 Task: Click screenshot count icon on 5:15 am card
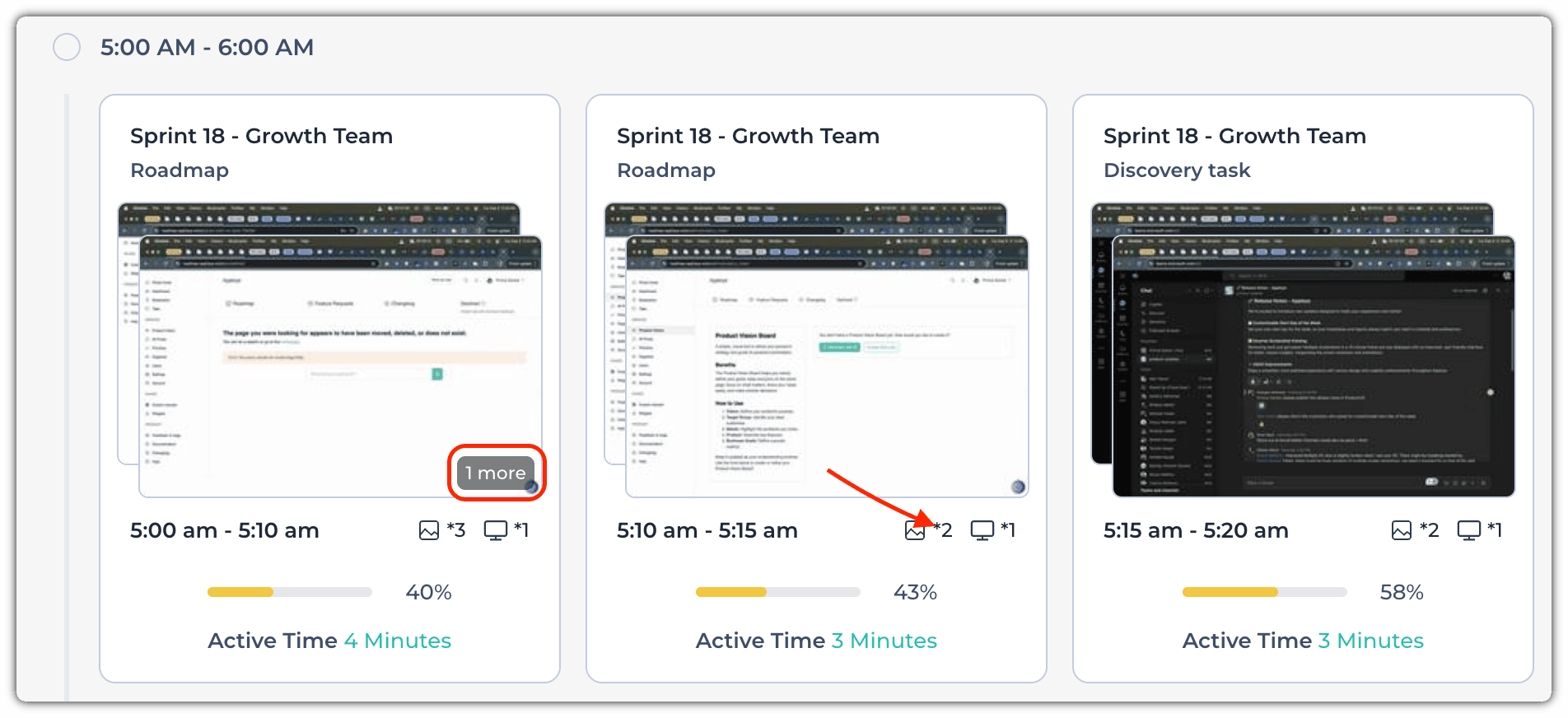click(x=1402, y=530)
